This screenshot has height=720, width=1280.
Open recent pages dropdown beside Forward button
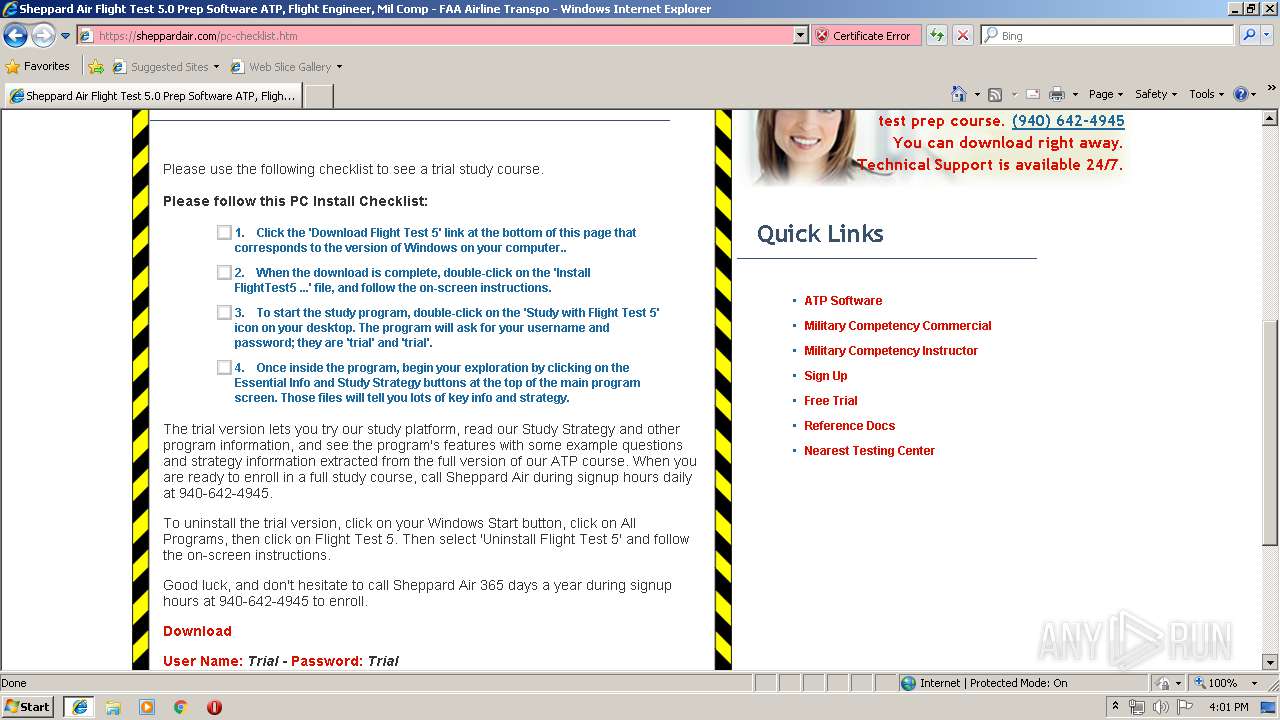66,36
